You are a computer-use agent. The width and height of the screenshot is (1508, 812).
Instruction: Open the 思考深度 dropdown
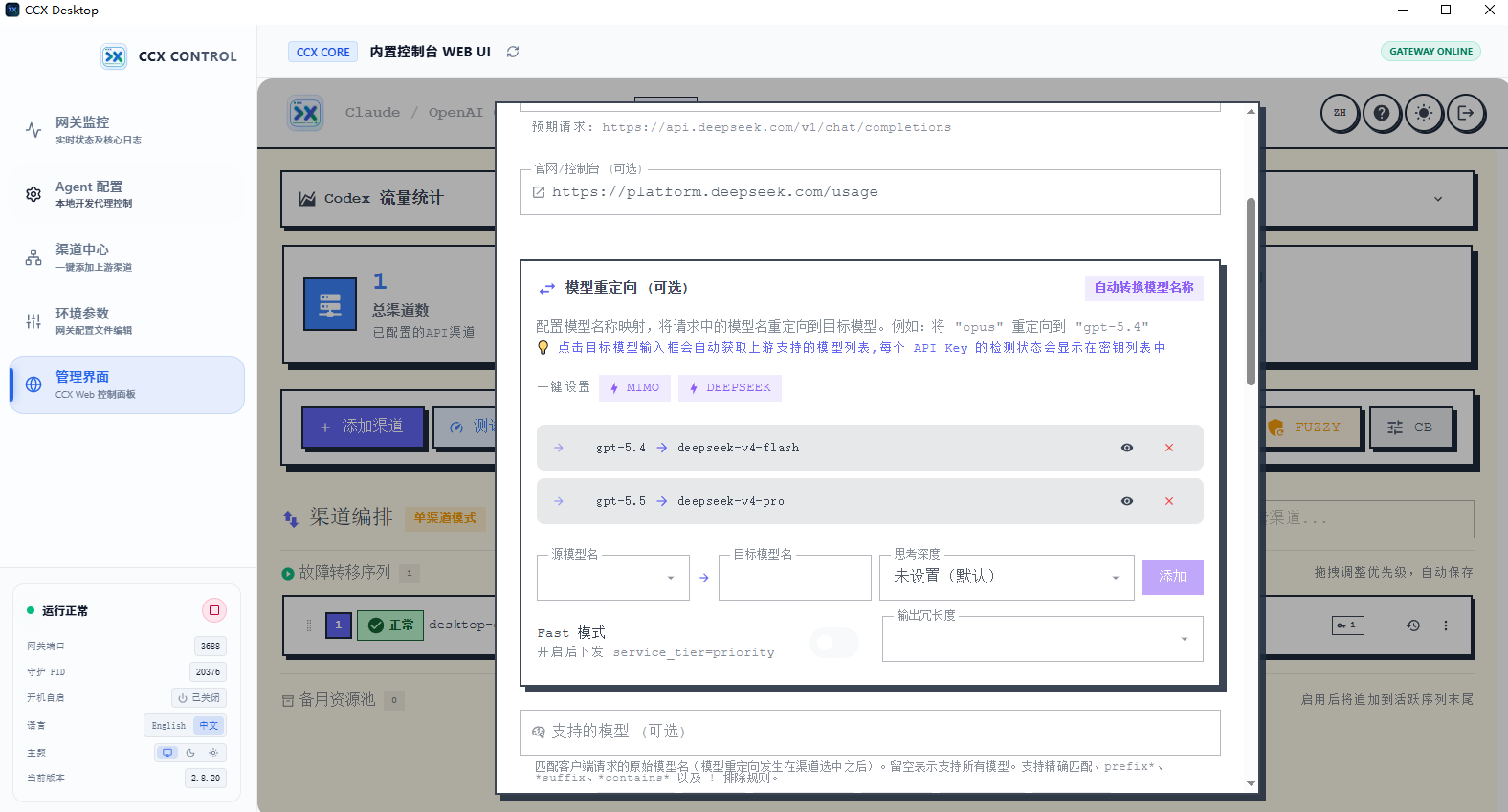click(x=1007, y=578)
